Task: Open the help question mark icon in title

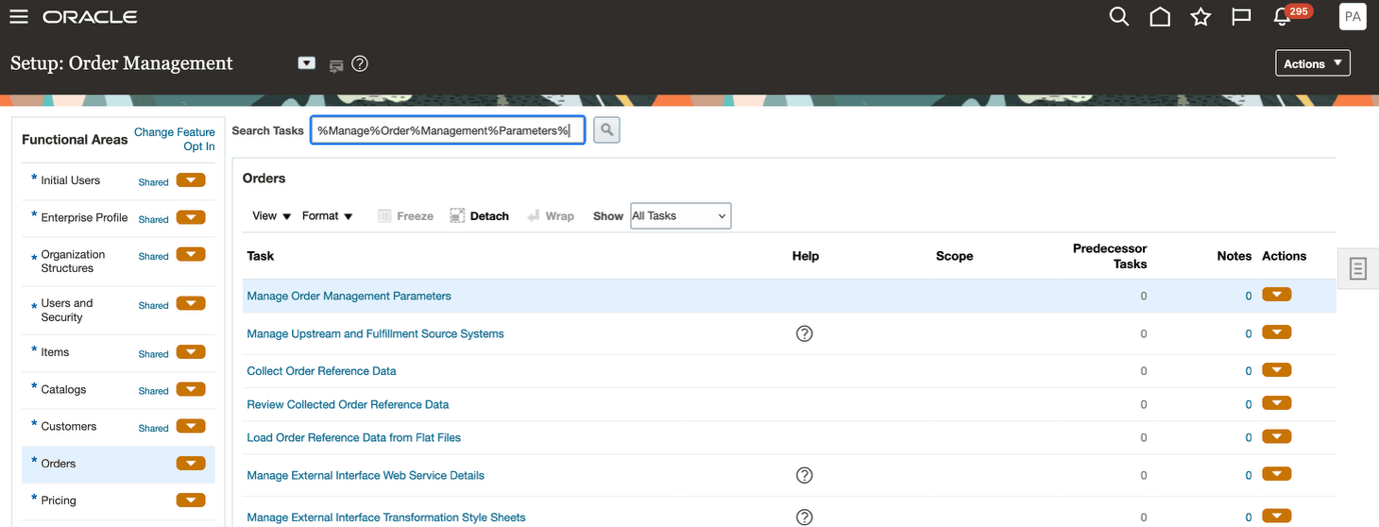Action: click(x=360, y=64)
